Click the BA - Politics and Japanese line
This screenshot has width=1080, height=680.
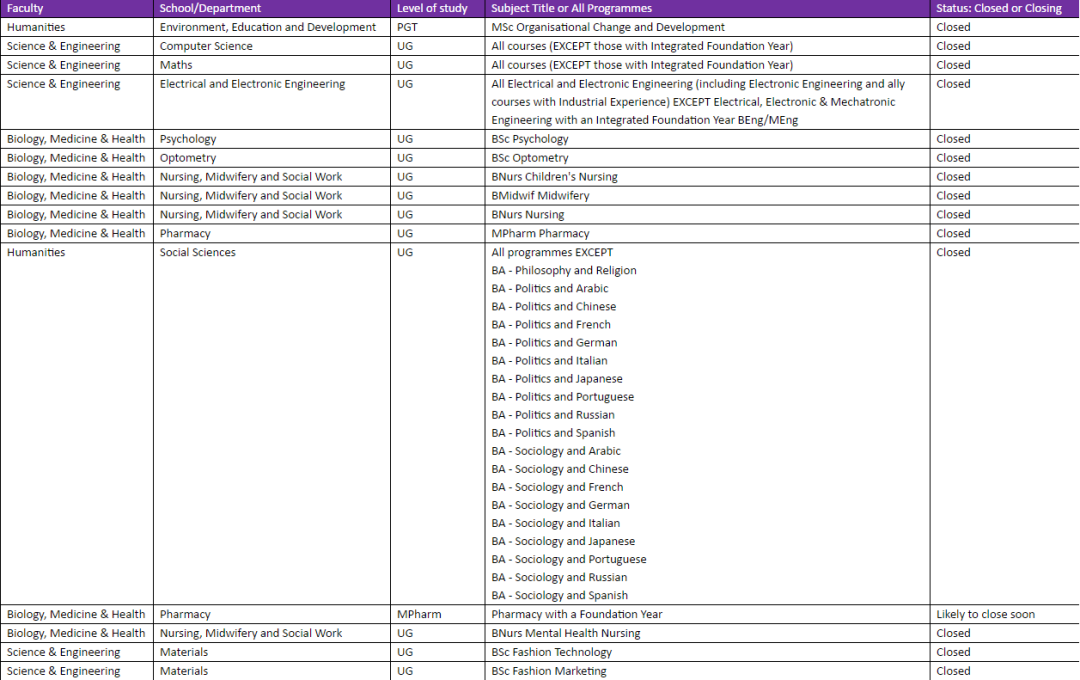pyautogui.click(x=557, y=379)
